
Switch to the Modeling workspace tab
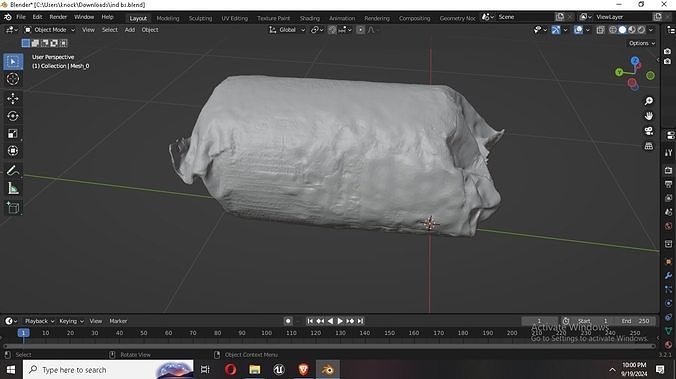click(x=168, y=18)
